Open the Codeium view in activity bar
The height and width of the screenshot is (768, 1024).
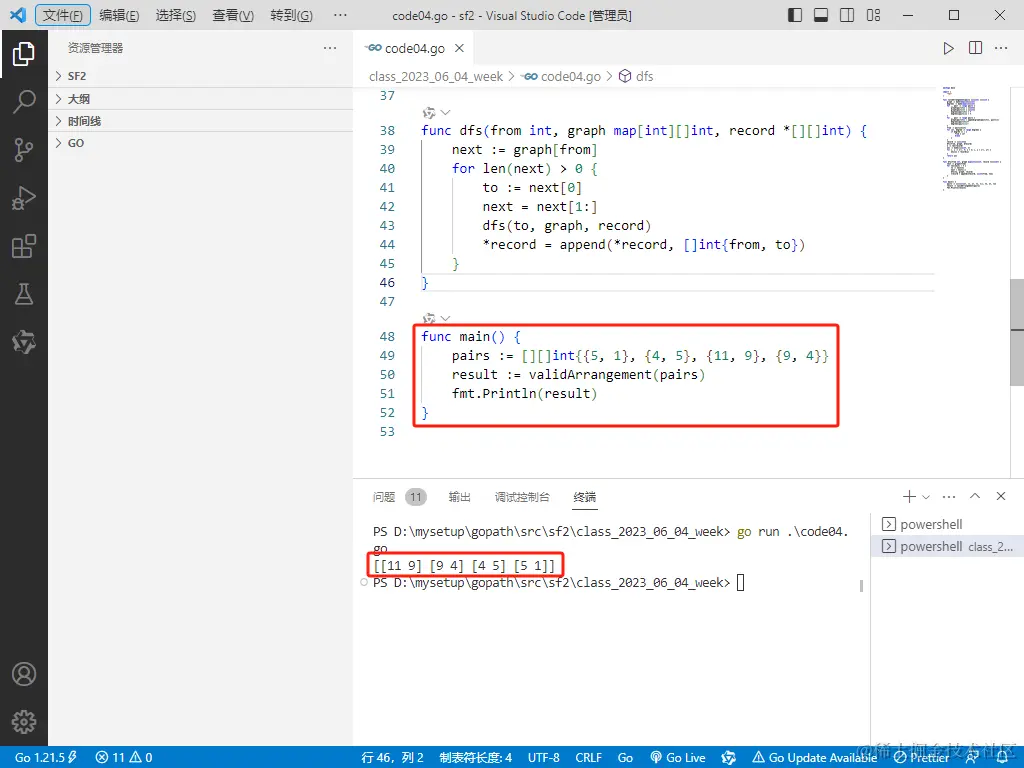pos(24,342)
